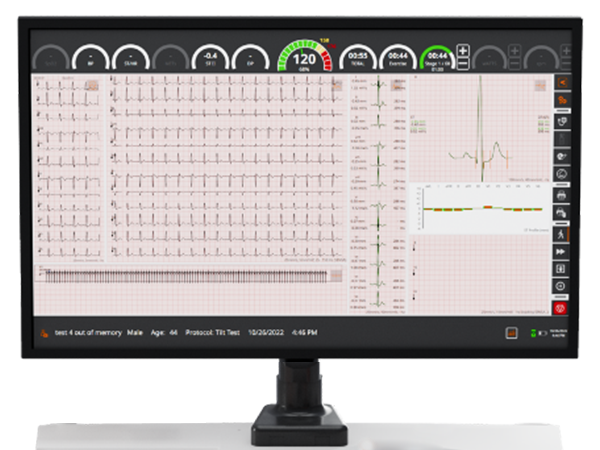This screenshot has height=450, width=600.
Task: Click the orange square icon in bottom bar
Action: click(x=510, y=333)
